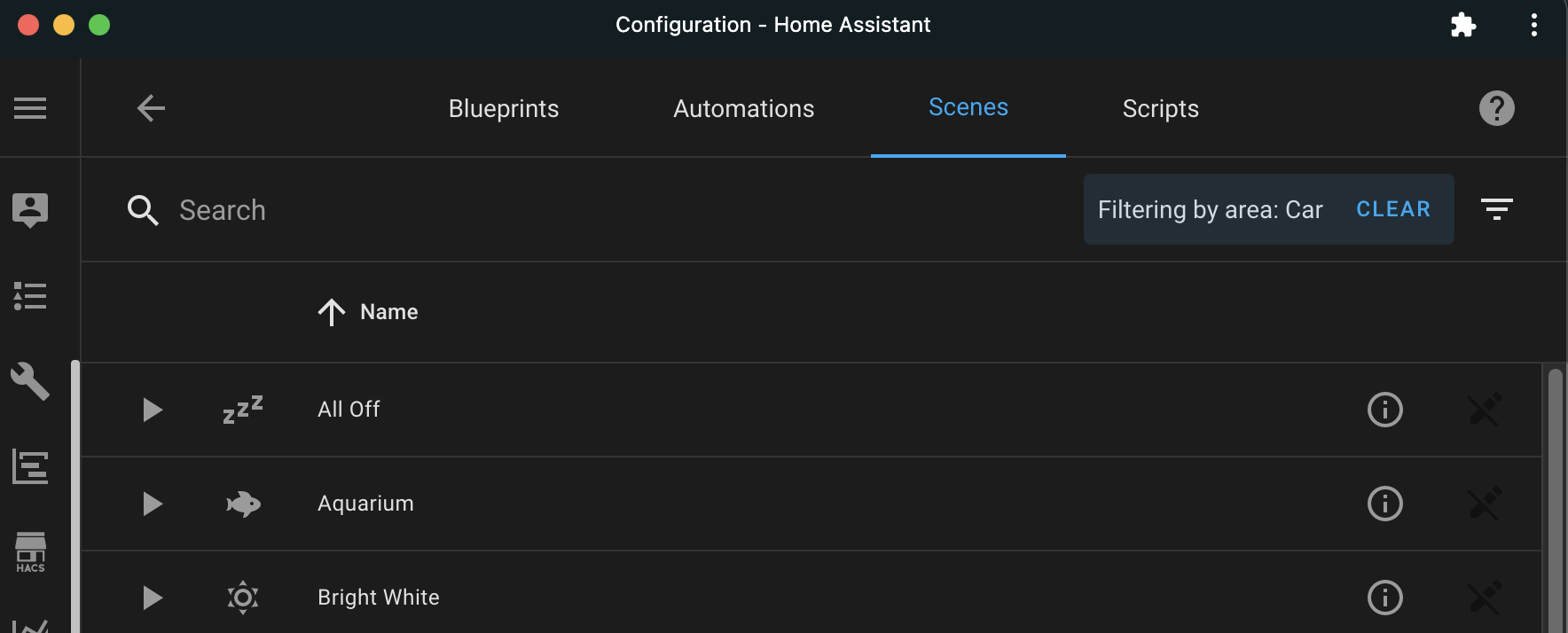Viewport: 1568px width, 633px height.
Task: Open the help question mark icon
Action: [x=1496, y=108]
